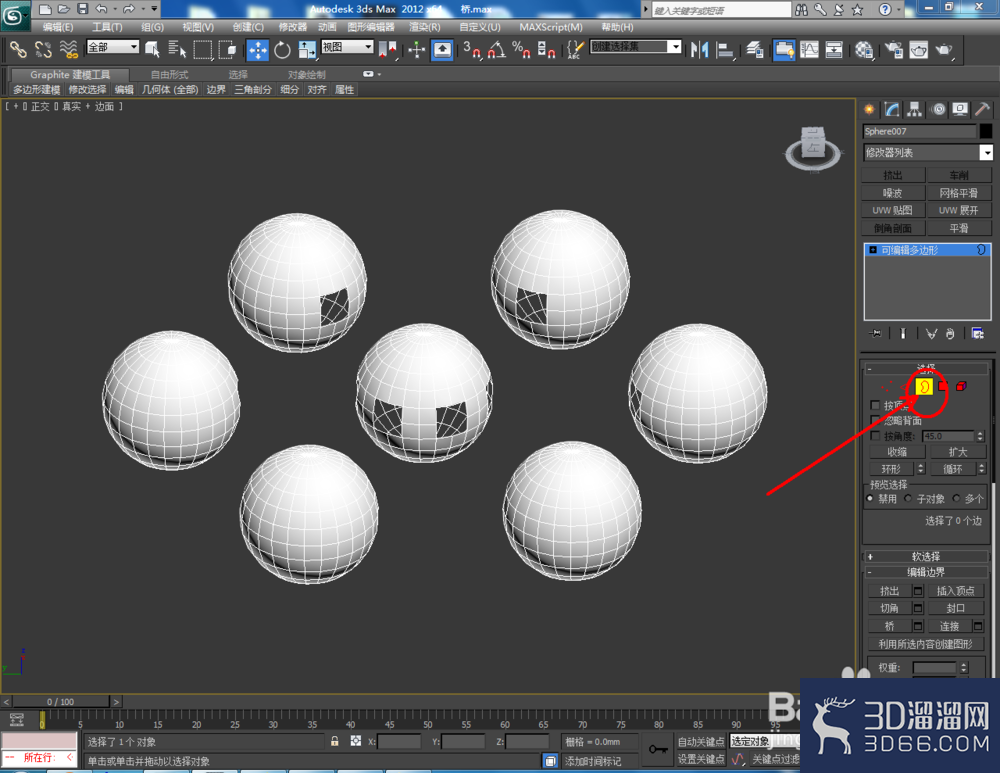Switch to the Utilities hammer panel icon
Screen dimensions: 1000x773
pyautogui.click(x=982, y=110)
